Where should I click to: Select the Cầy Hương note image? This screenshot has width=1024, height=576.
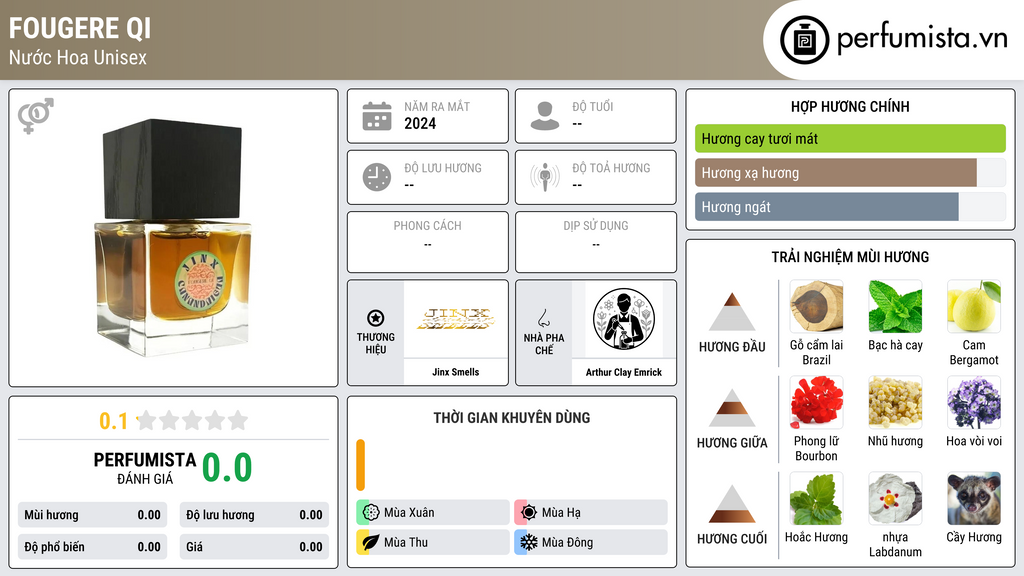coord(974,498)
